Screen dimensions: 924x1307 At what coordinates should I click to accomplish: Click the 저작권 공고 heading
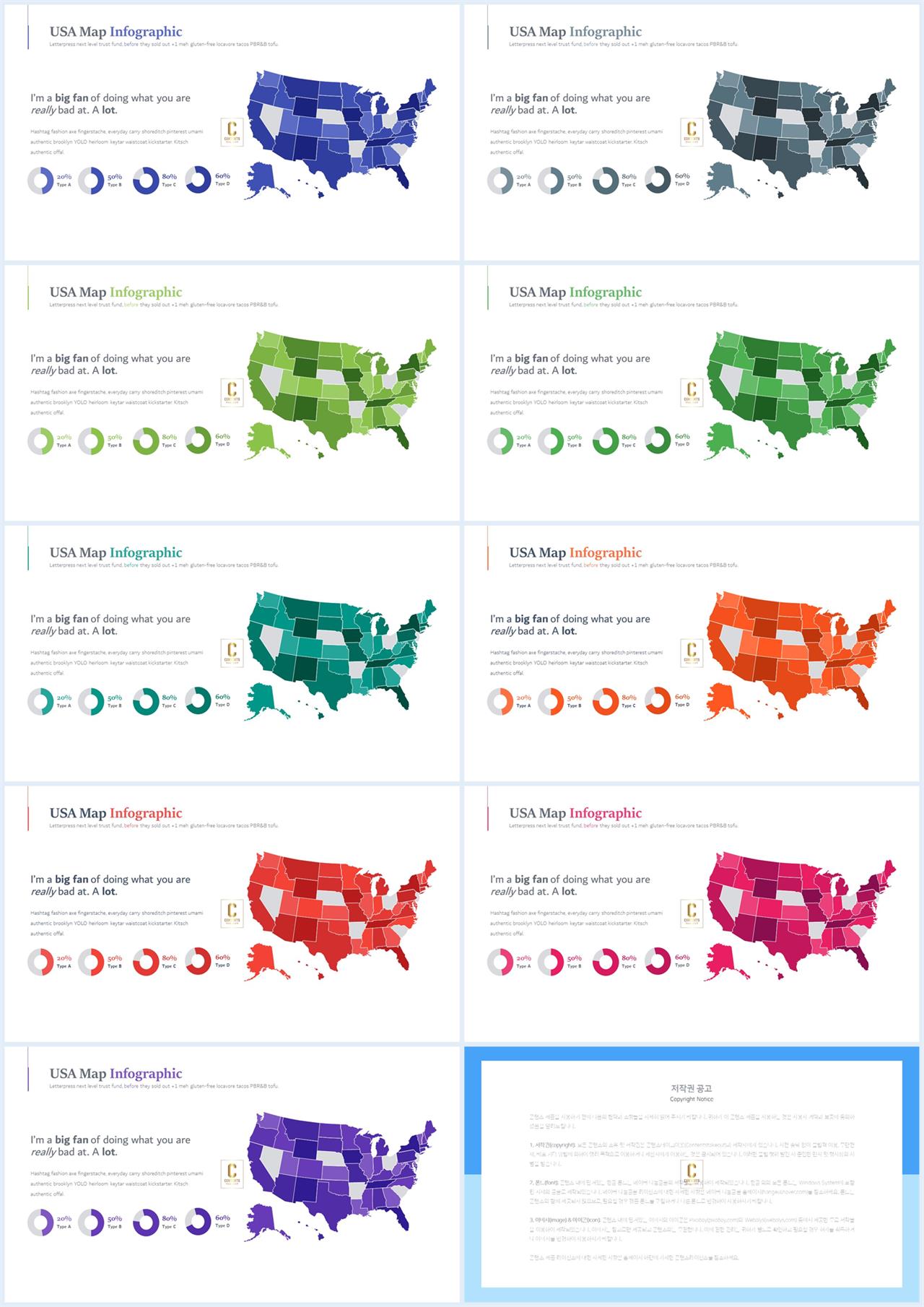692,1088
